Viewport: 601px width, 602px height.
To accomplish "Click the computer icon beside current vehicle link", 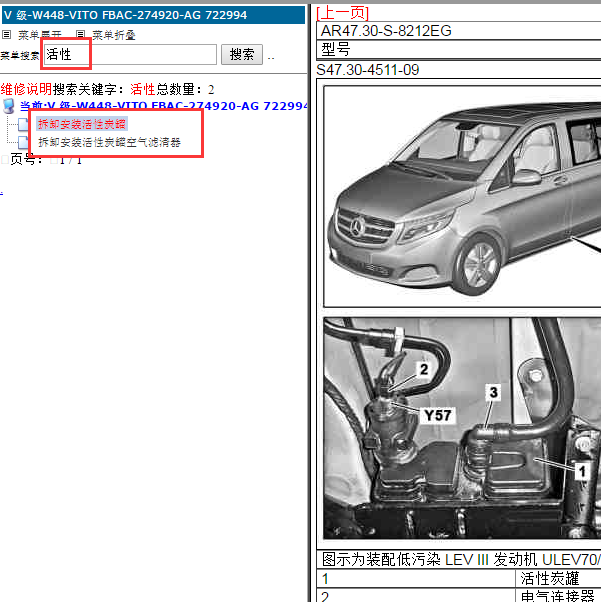I will click(8, 106).
